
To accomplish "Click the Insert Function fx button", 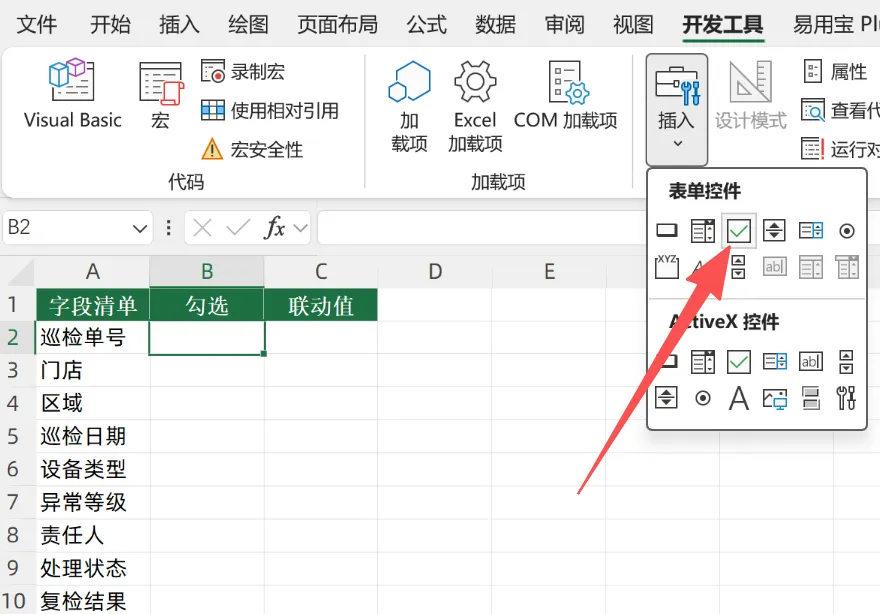I will [x=274, y=228].
